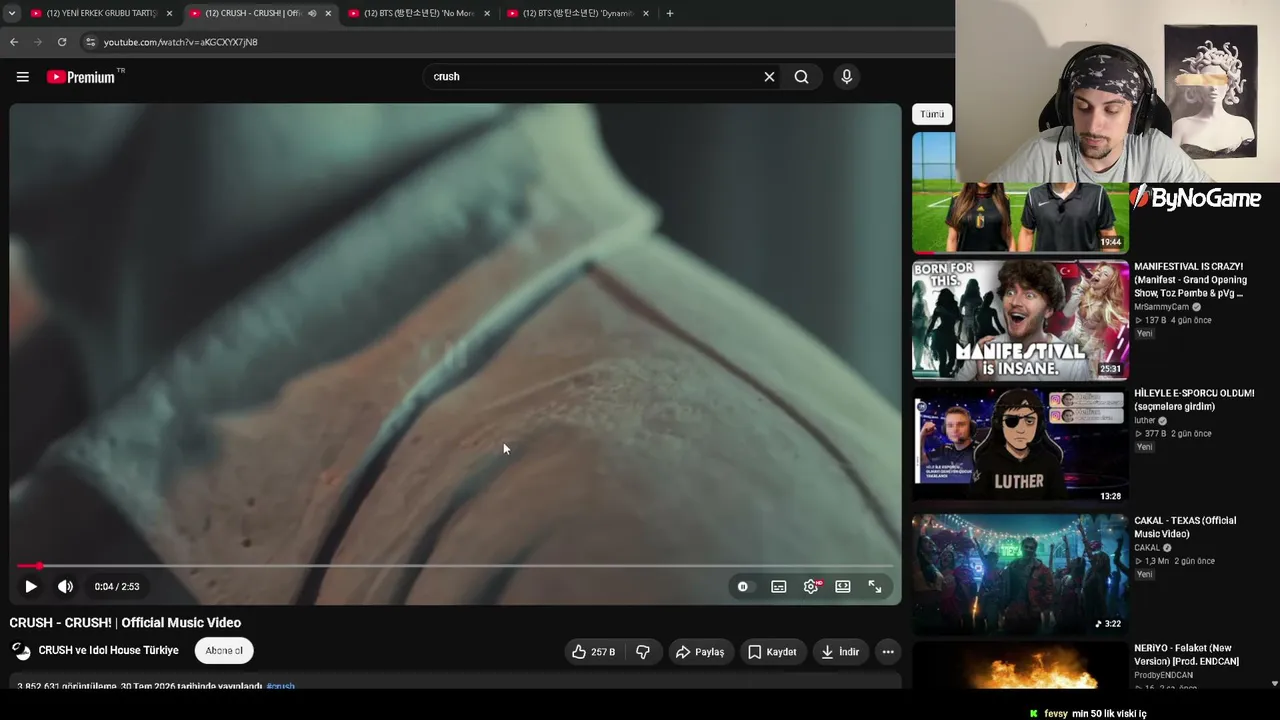Reload the YouTube page

click(x=62, y=42)
